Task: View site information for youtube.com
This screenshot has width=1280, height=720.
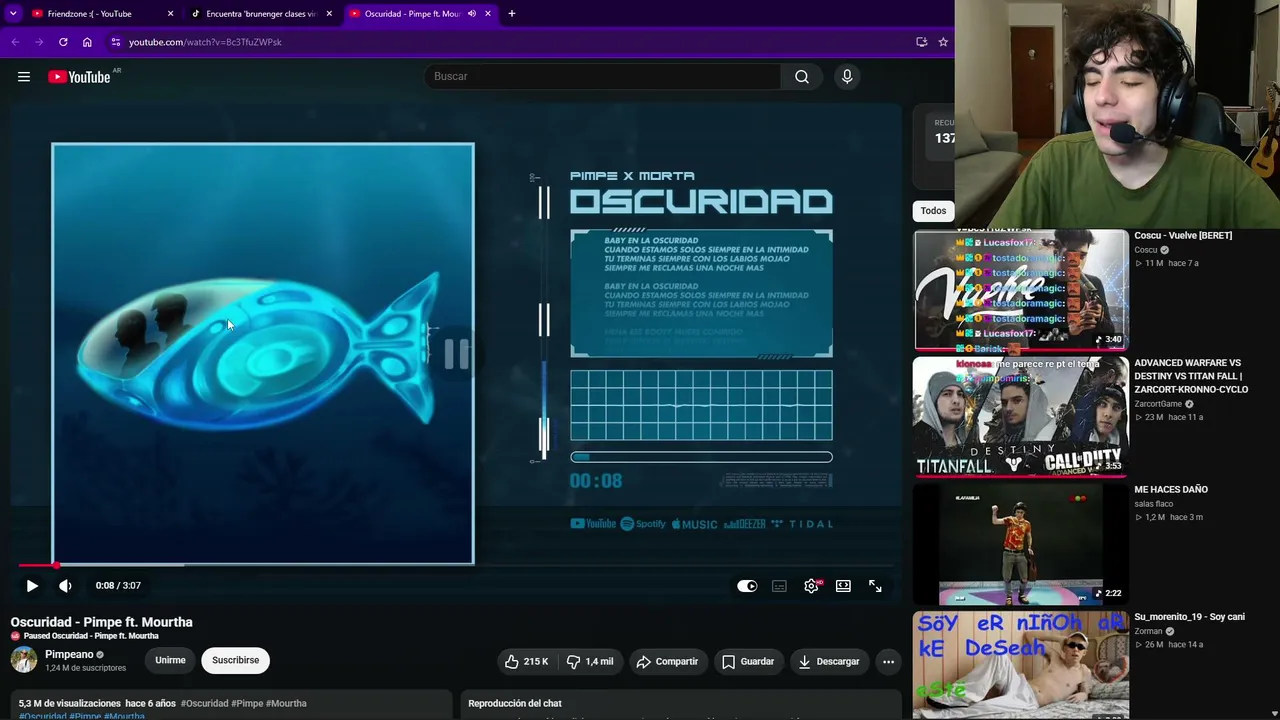Action: 116,42
